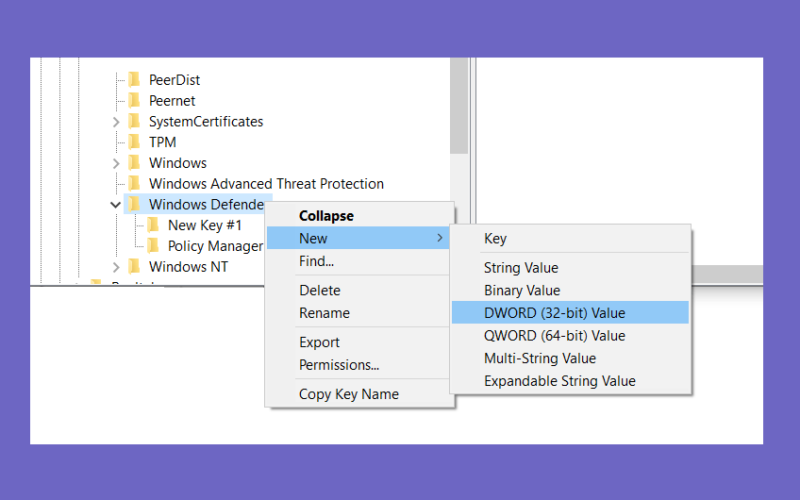800x500 pixels.
Task: Select the TPM folder icon
Action: [x=134, y=142]
